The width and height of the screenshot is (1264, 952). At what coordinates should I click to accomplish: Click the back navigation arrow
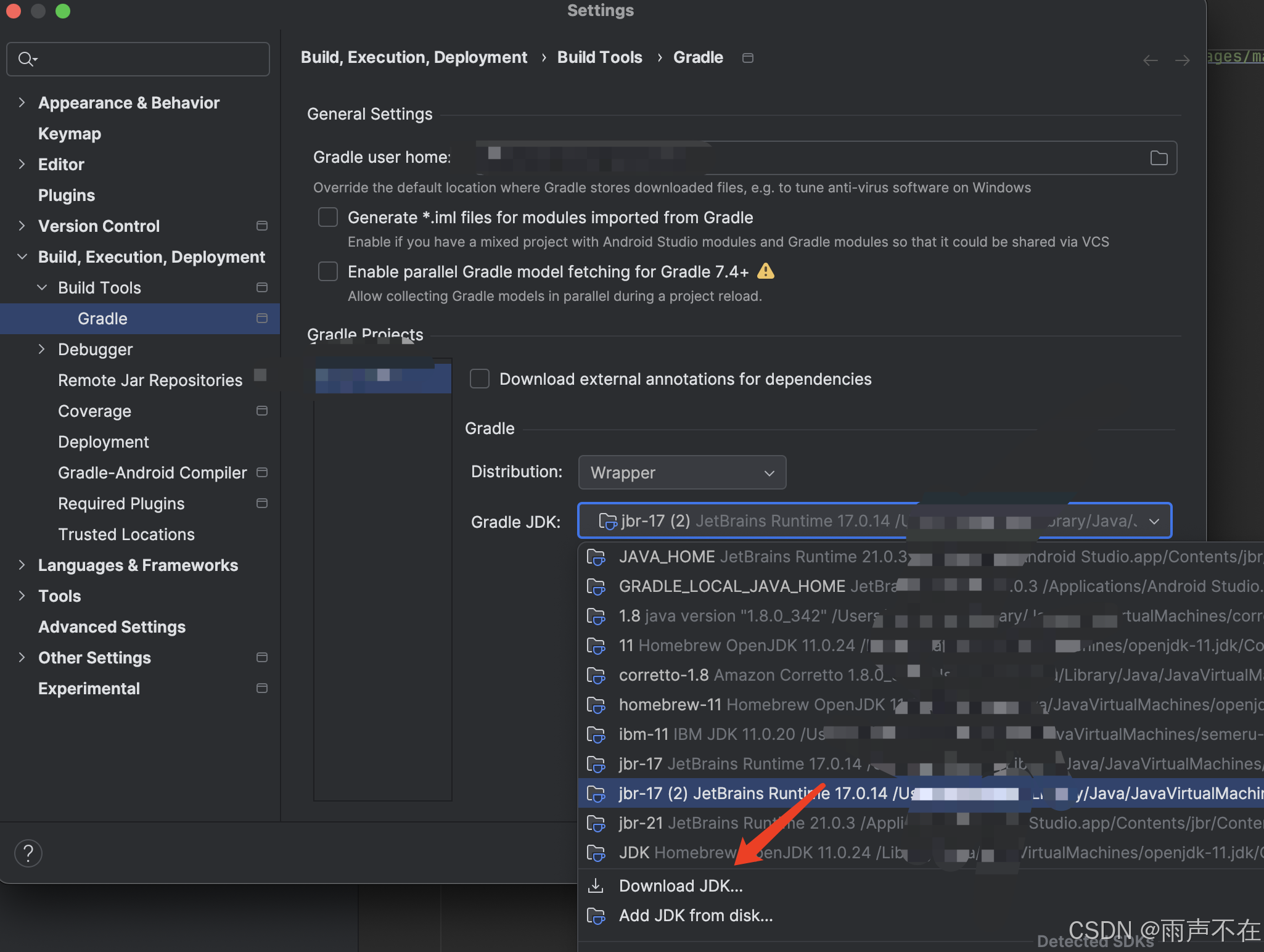point(1150,60)
